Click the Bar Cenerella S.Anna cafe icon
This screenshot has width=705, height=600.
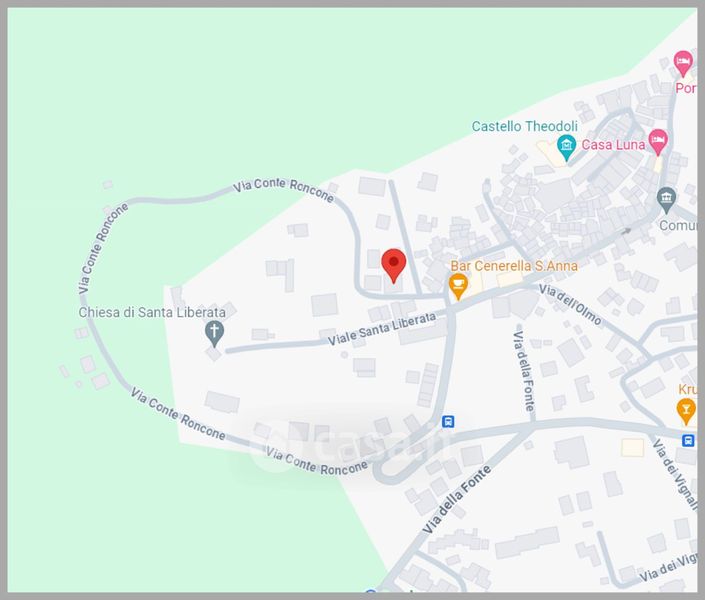[458, 286]
